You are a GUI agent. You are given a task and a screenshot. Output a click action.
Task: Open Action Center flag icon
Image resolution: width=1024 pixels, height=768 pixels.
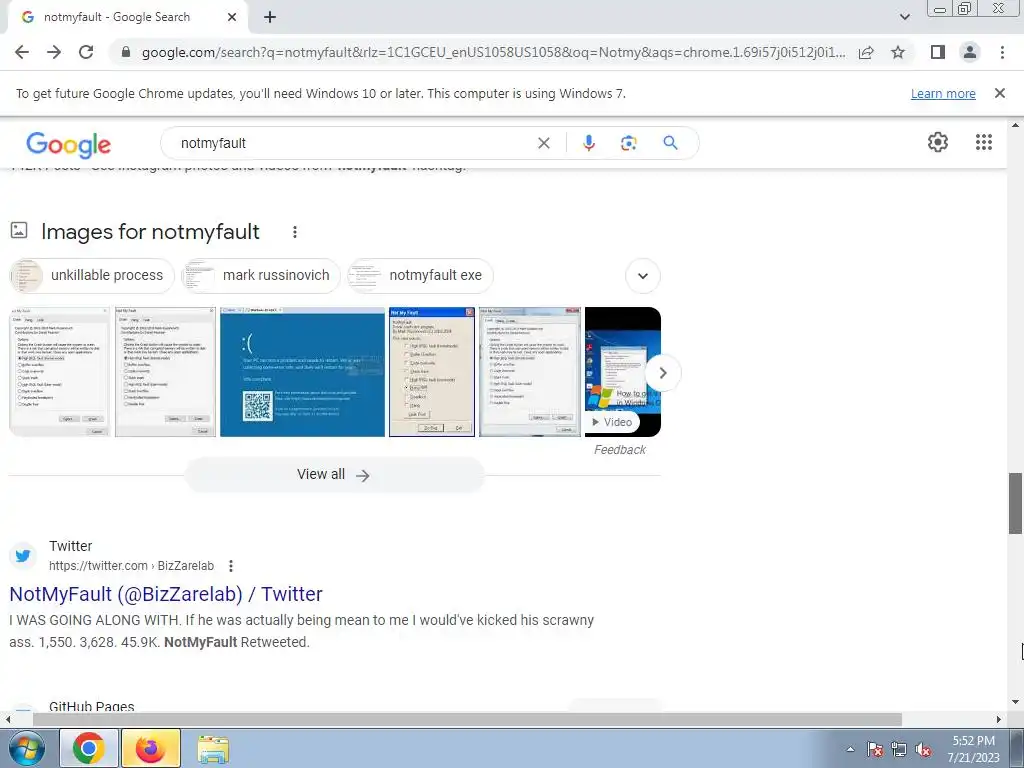[x=875, y=750]
